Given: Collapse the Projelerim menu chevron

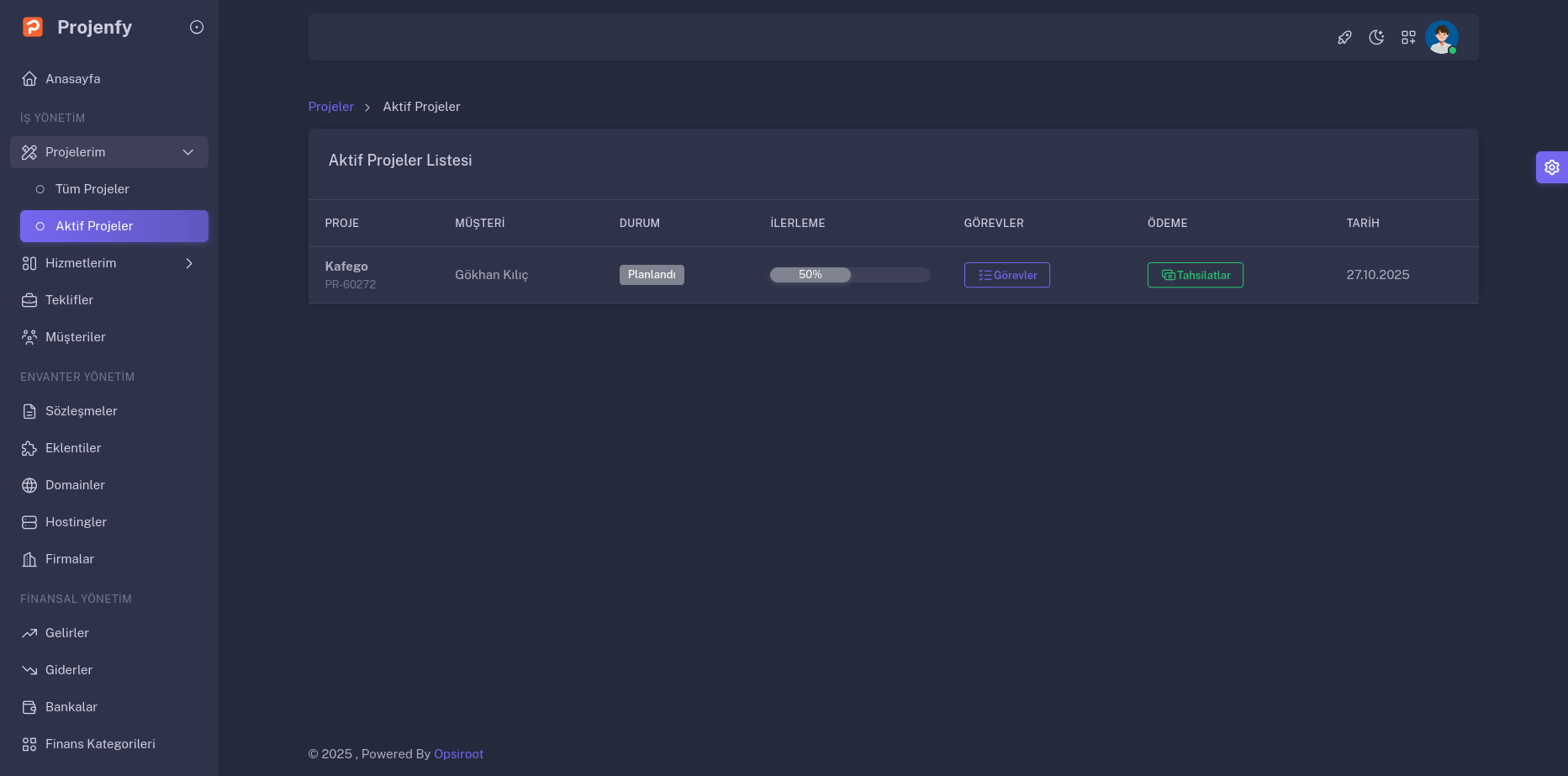Looking at the screenshot, I should tap(188, 152).
